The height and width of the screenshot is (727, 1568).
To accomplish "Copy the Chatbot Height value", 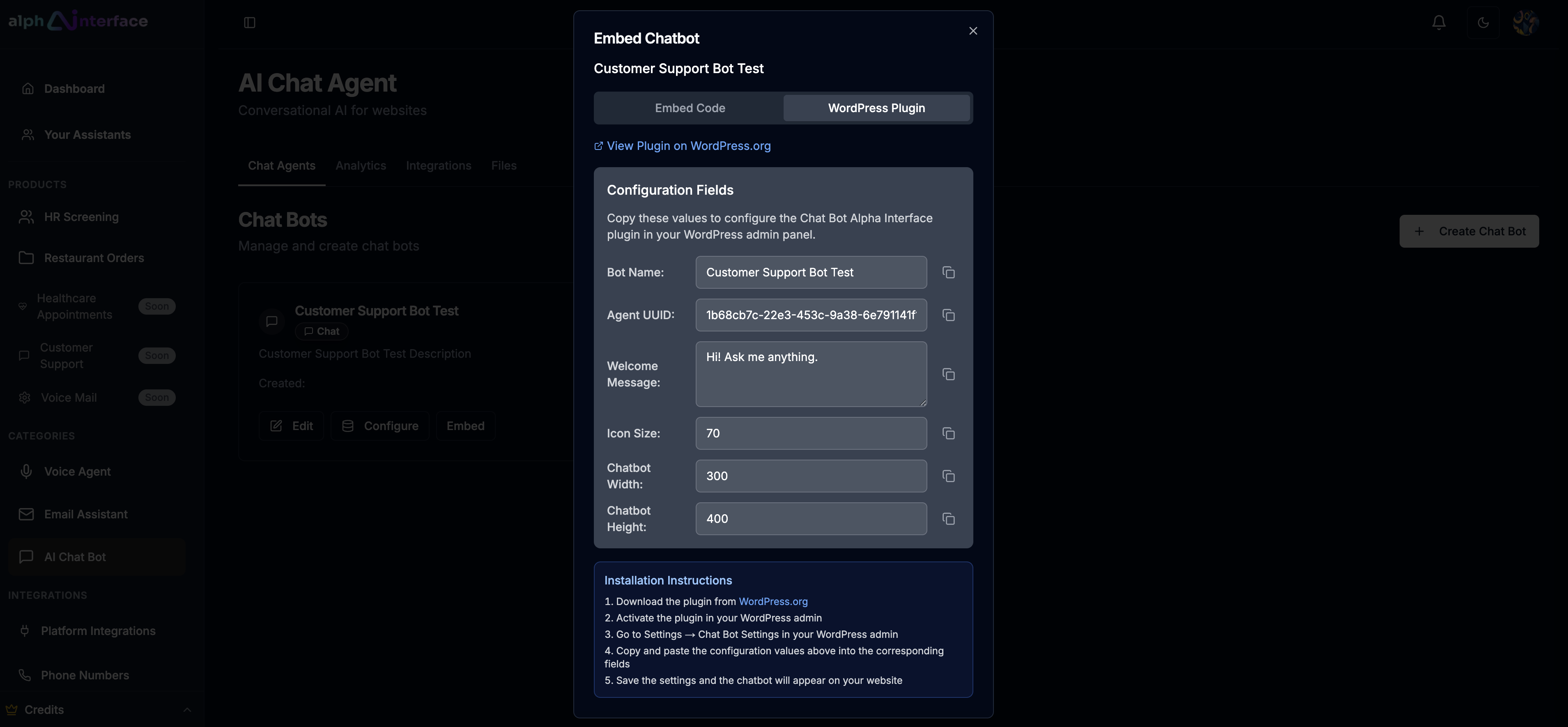I will coord(948,518).
